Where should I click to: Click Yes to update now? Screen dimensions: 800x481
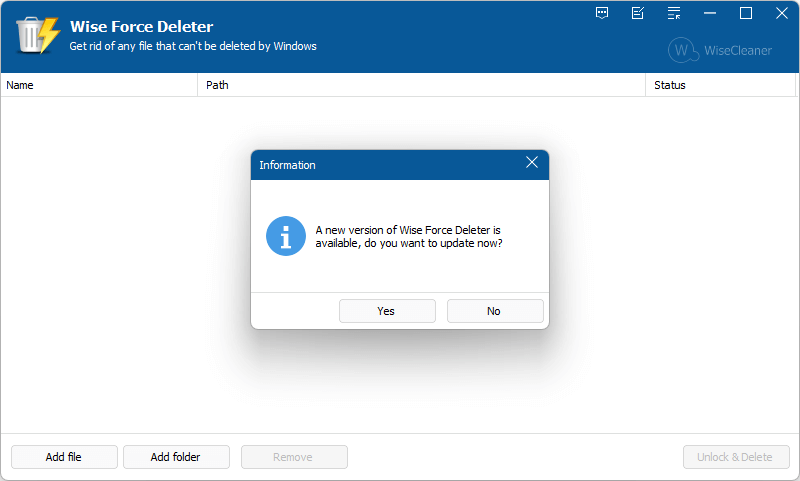[387, 311]
